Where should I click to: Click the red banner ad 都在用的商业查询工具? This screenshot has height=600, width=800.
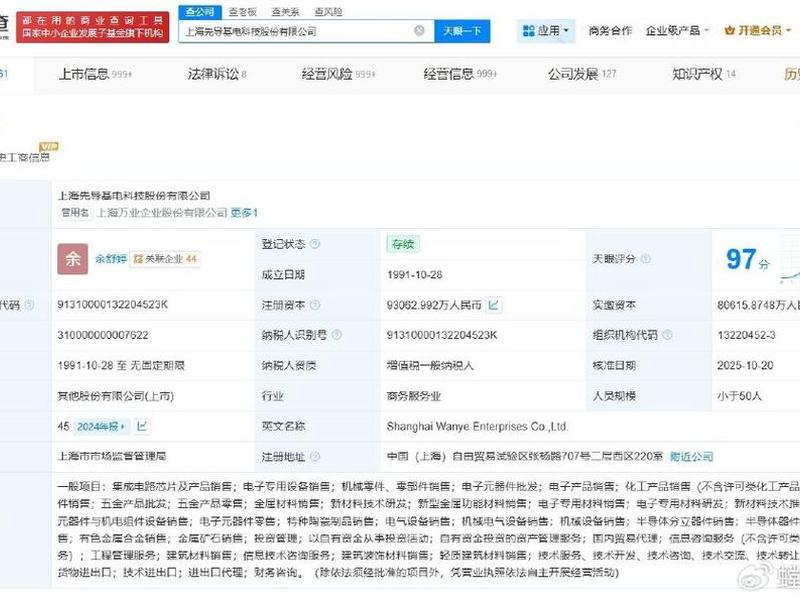coord(92,27)
